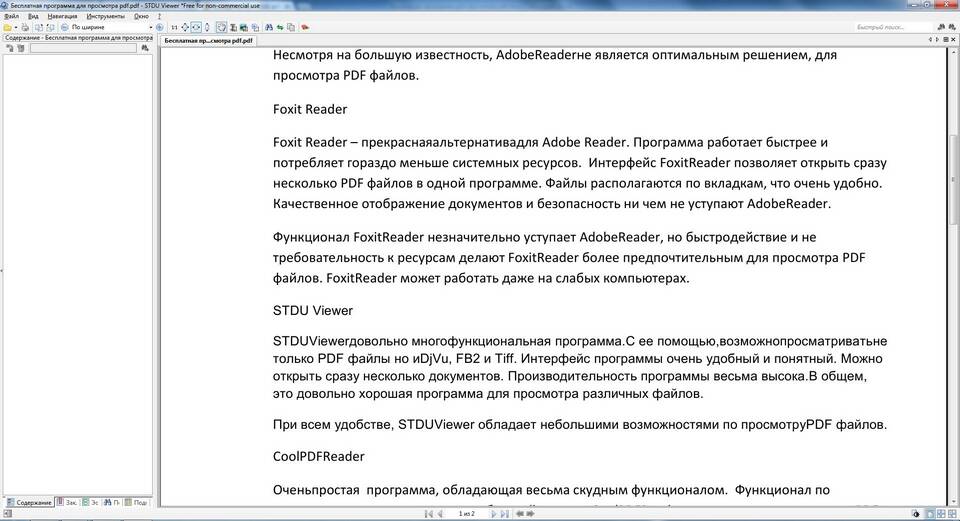The height and width of the screenshot is (521, 960).
Task: Click find previous binoculars beside quick search
Action: [941, 28]
